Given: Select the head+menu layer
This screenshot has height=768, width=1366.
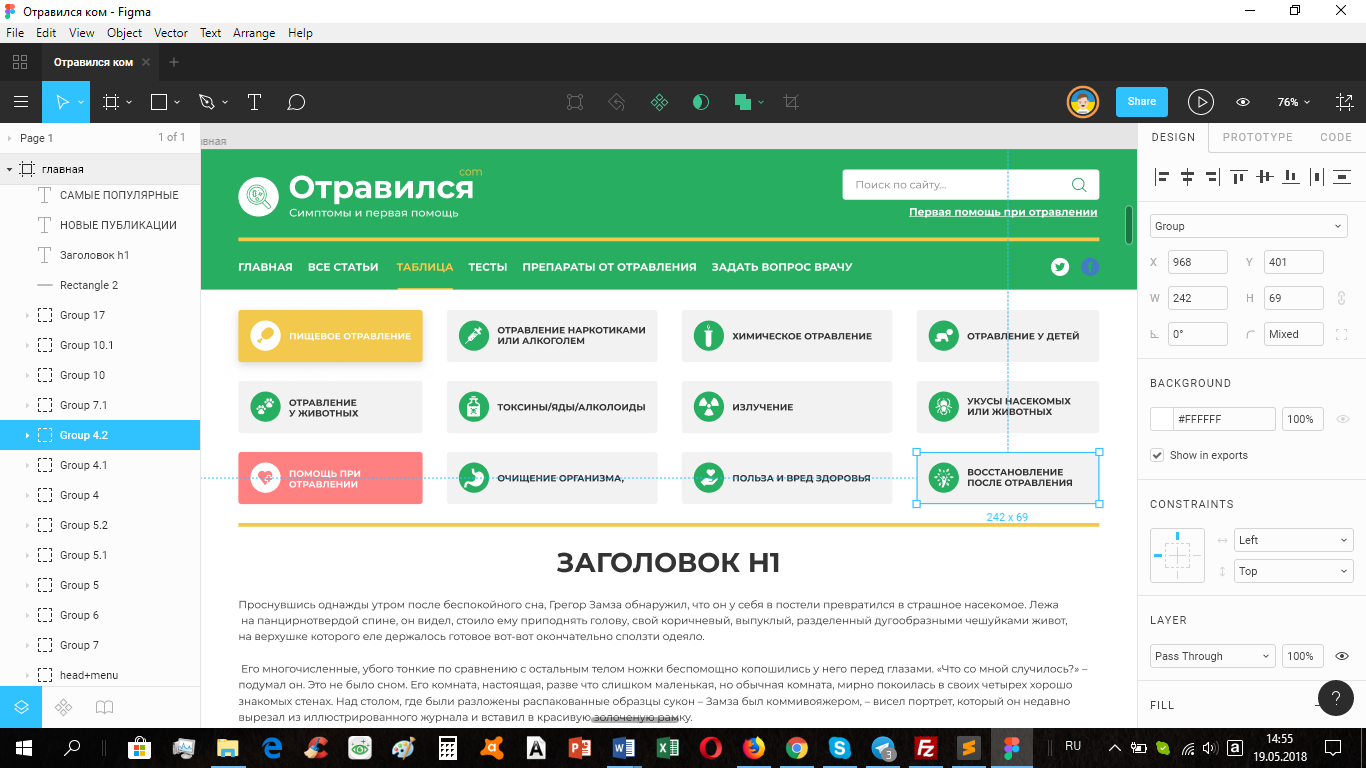Looking at the screenshot, I should [100, 675].
